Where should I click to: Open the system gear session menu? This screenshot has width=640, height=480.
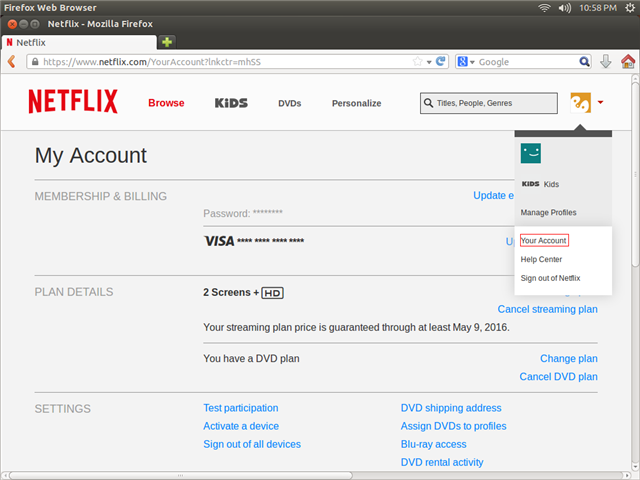[x=630, y=7]
